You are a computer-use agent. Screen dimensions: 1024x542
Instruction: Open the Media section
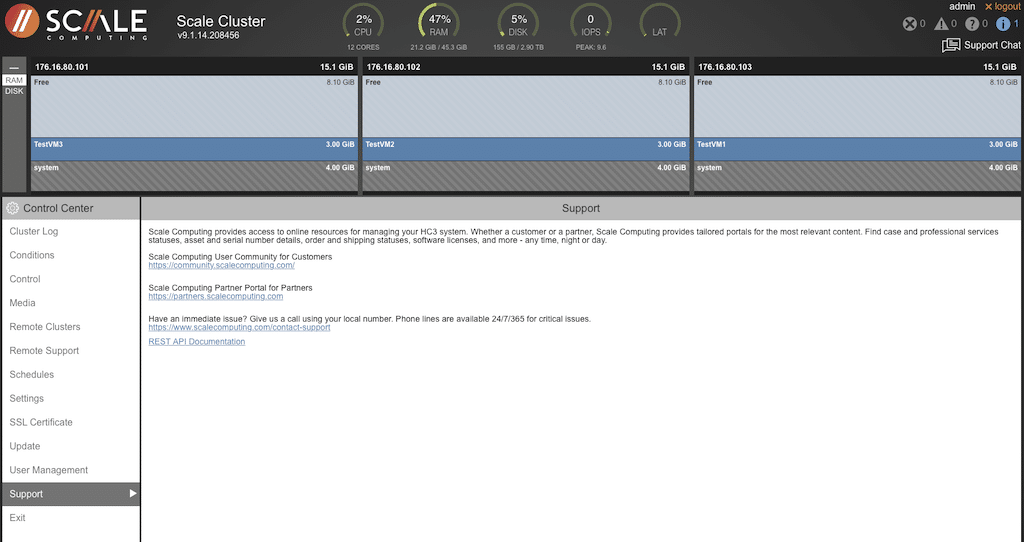pos(71,303)
